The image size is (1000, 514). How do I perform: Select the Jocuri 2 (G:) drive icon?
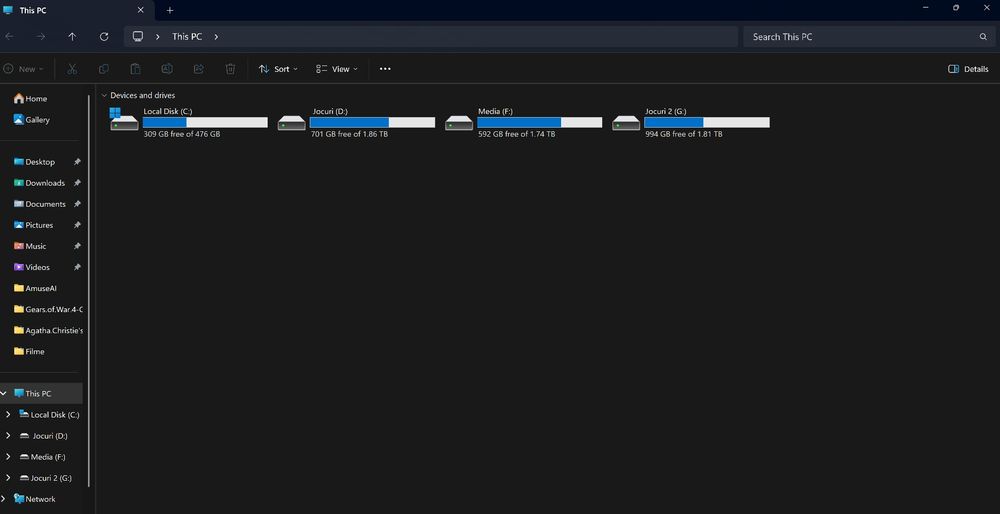tap(626, 122)
